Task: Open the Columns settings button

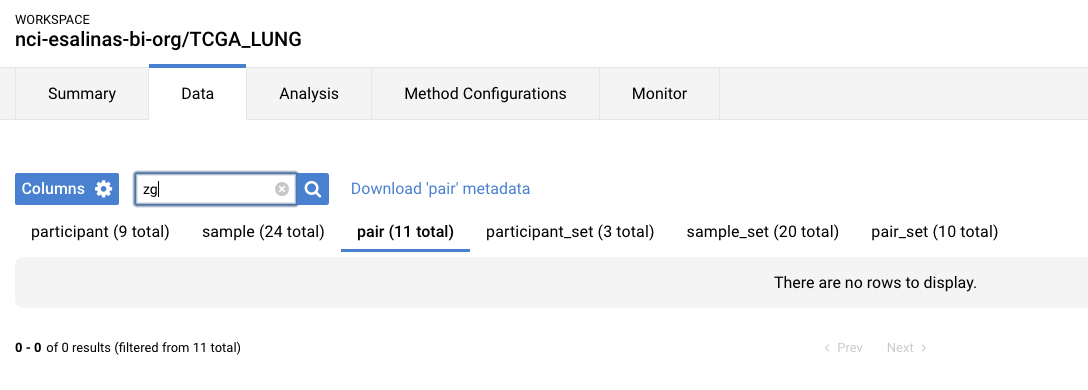Action: point(67,189)
